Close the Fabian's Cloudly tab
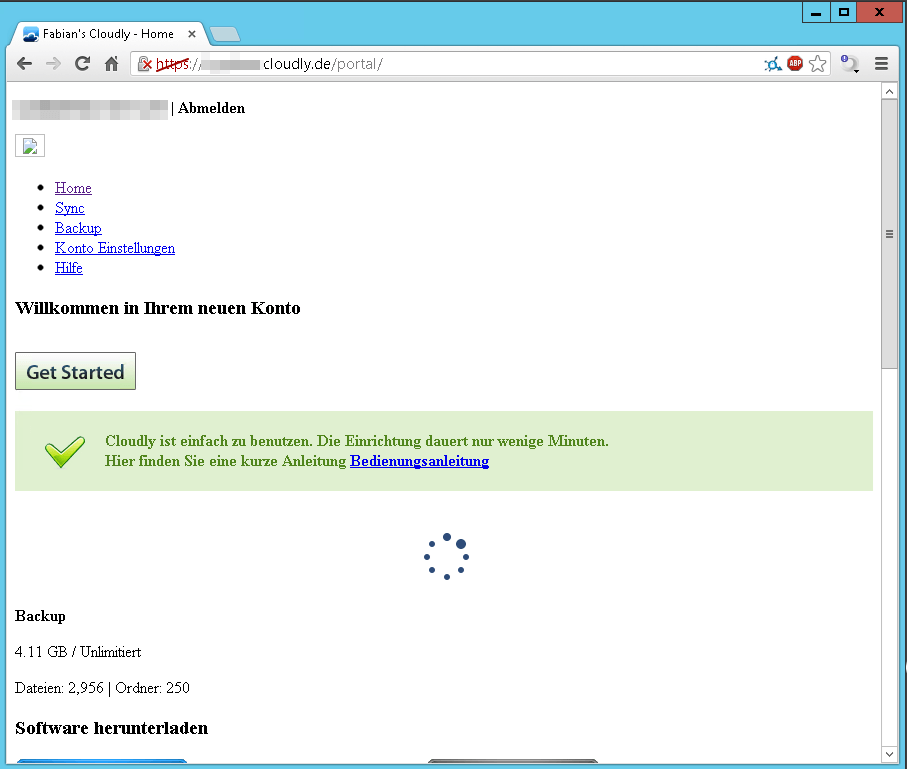Screen dimensions: 907x769 [191, 34]
